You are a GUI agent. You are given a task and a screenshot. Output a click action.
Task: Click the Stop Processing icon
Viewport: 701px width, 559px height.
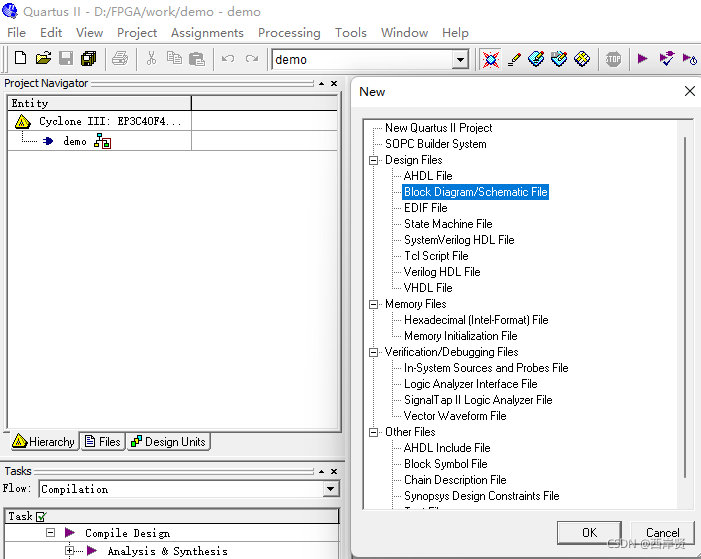click(613, 59)
